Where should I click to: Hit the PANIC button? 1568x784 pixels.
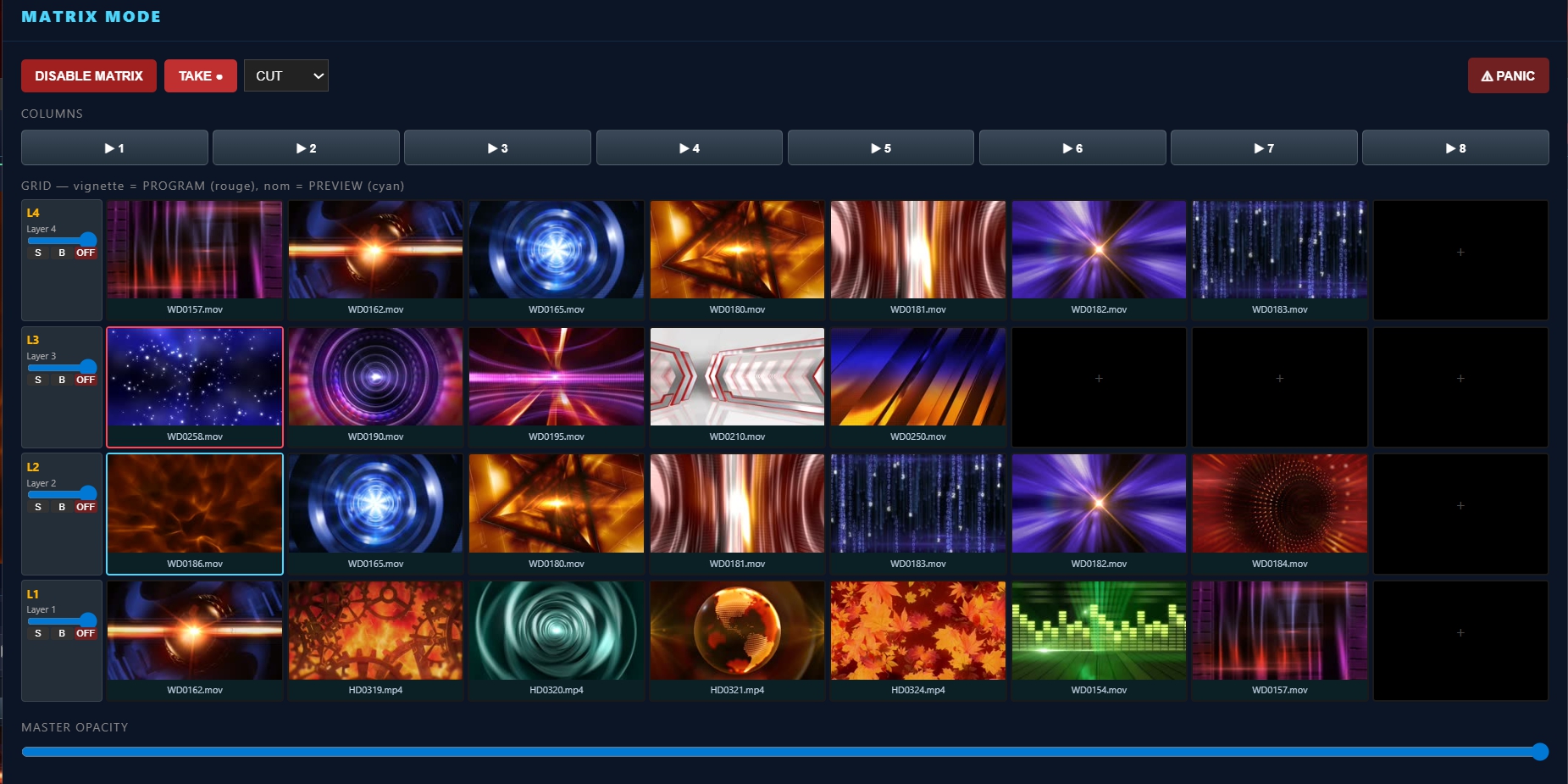pos(1508,76)
